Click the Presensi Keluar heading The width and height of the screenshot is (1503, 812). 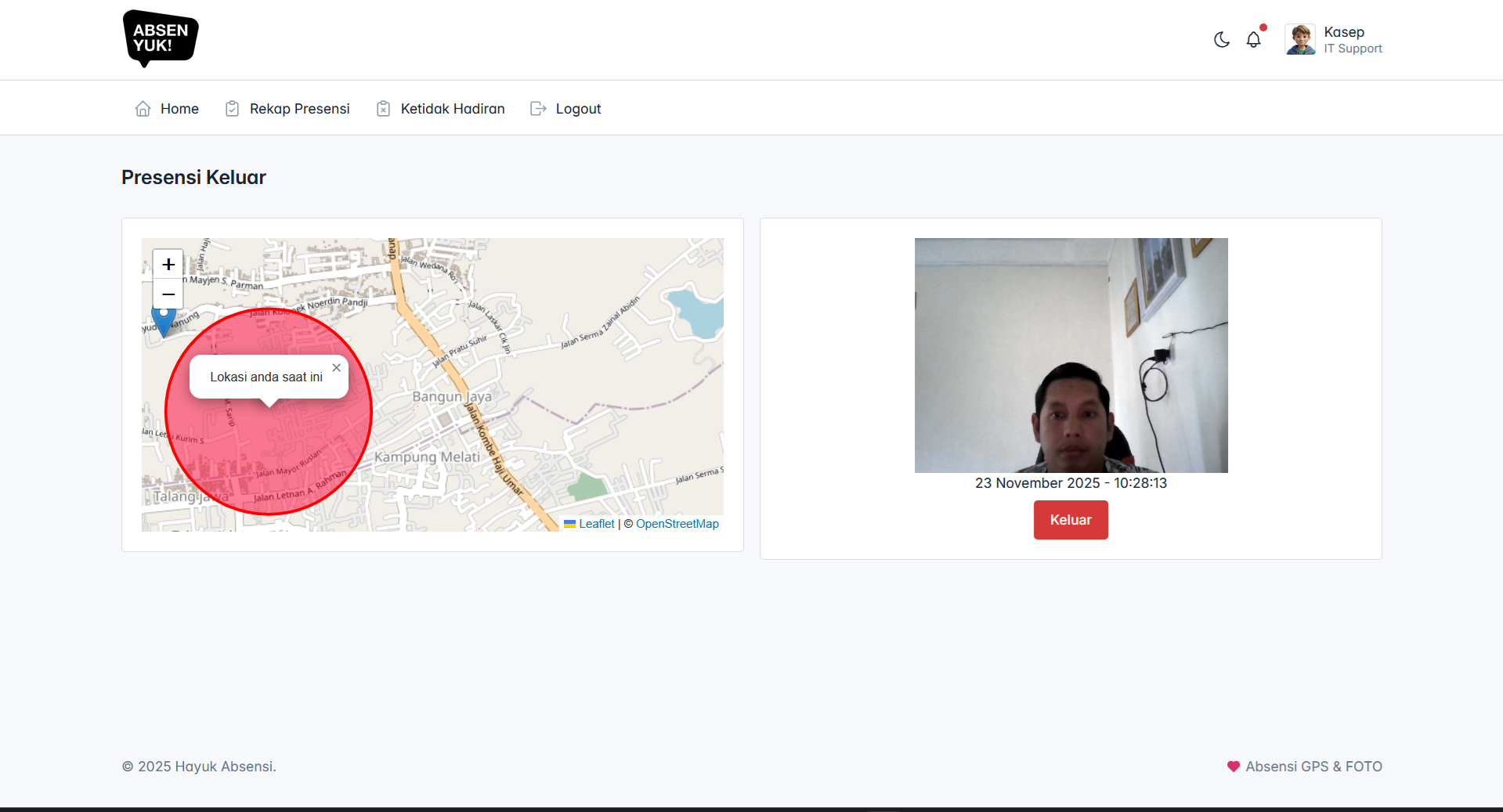(193, 178)
